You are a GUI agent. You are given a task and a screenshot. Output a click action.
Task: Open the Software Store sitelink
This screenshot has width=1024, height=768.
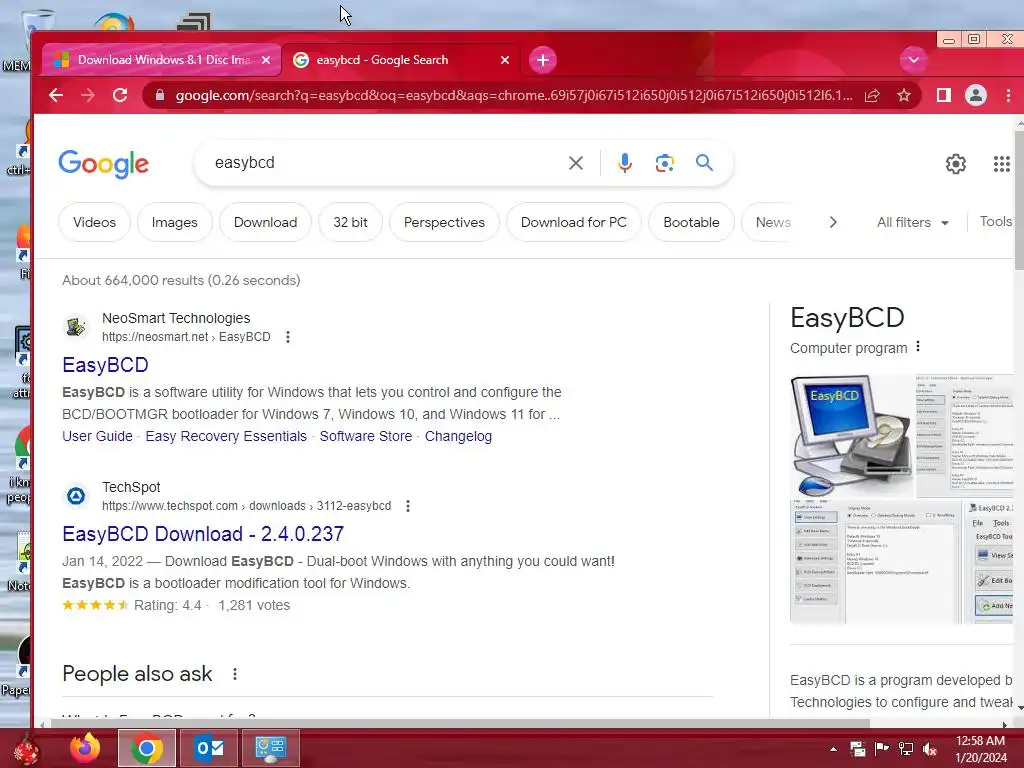366,436
